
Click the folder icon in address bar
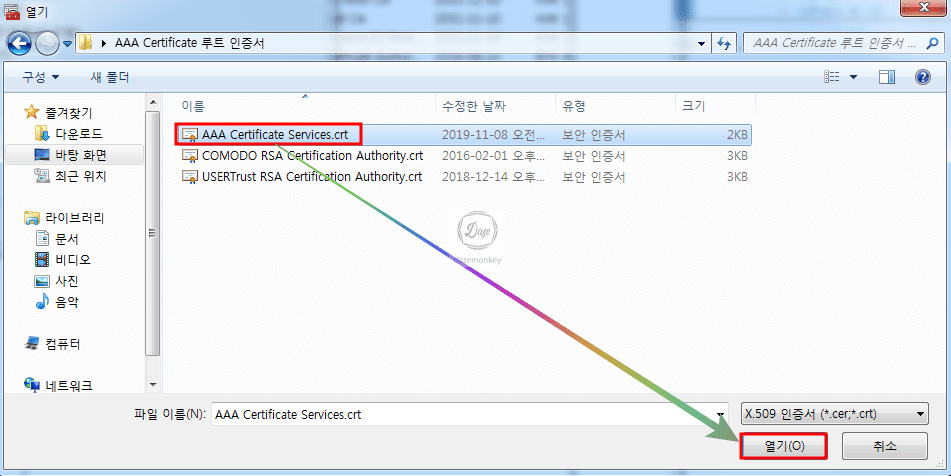coord(86,43)
